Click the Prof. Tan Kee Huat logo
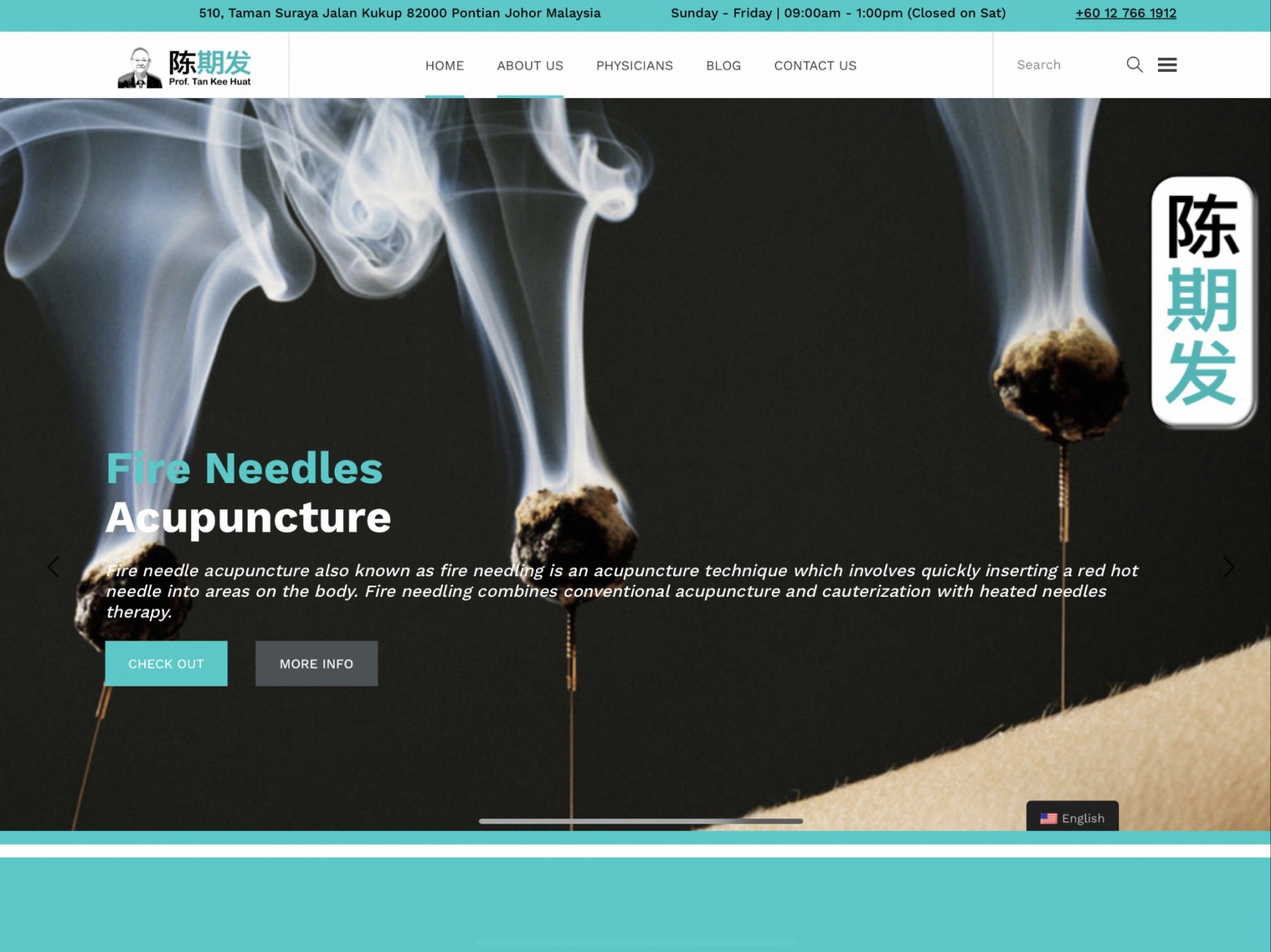 tap(185, 66)
